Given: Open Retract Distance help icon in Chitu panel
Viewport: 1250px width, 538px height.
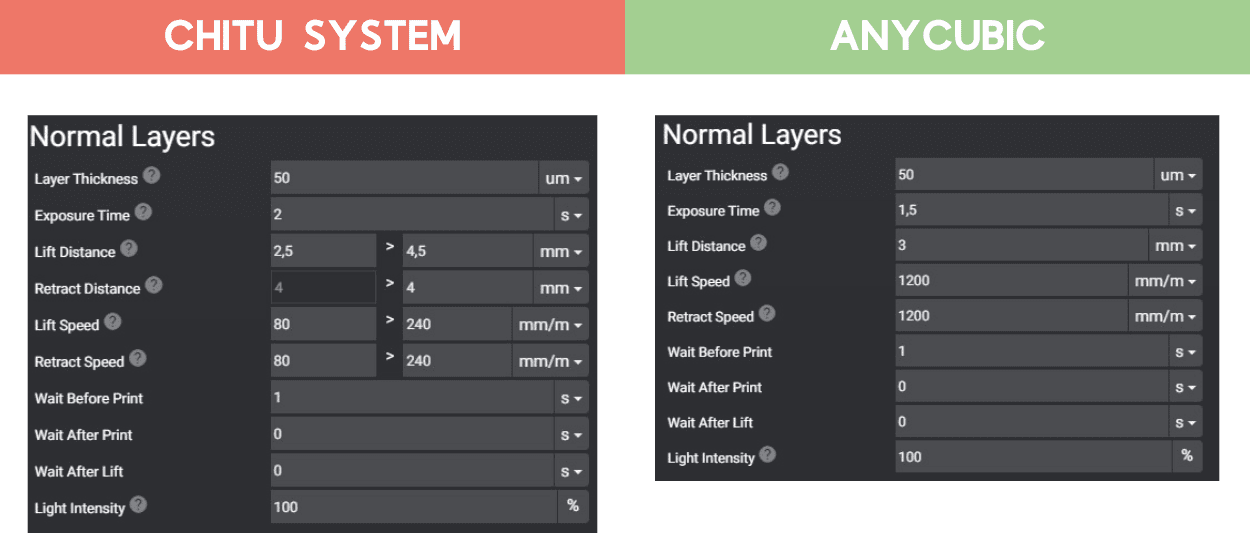Looking at the screenshot, I should [x=153, y=285].
